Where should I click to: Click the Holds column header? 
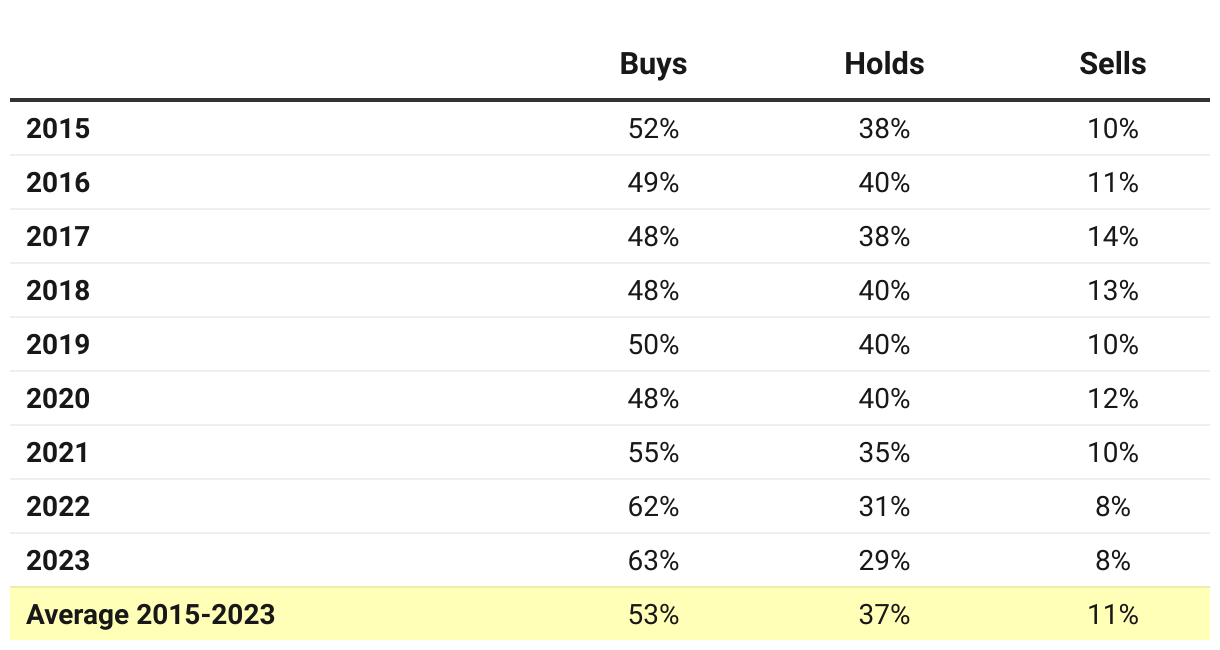[x=884, y=64]
